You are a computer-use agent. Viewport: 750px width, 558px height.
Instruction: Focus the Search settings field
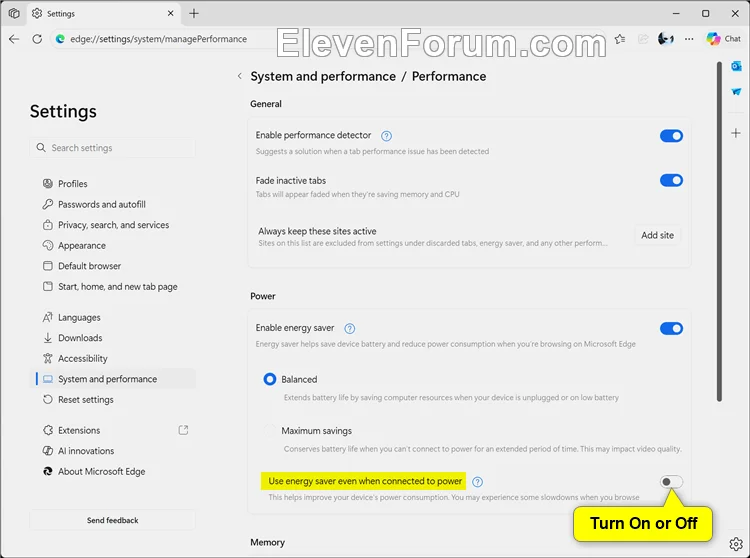click(112, 148)
